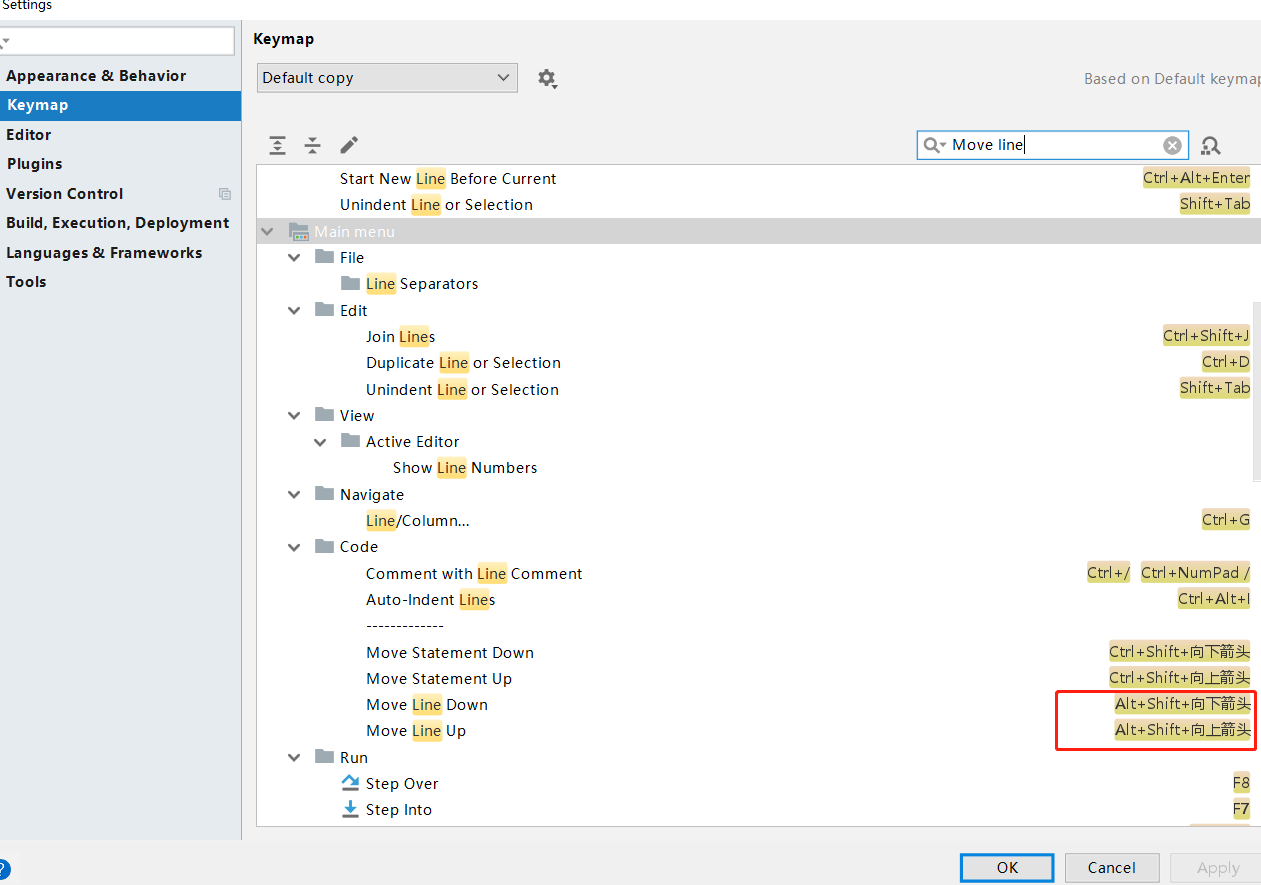This screenshot has height=885, width=1261.
Task: Collapse the Edit node
Action: 294,310
